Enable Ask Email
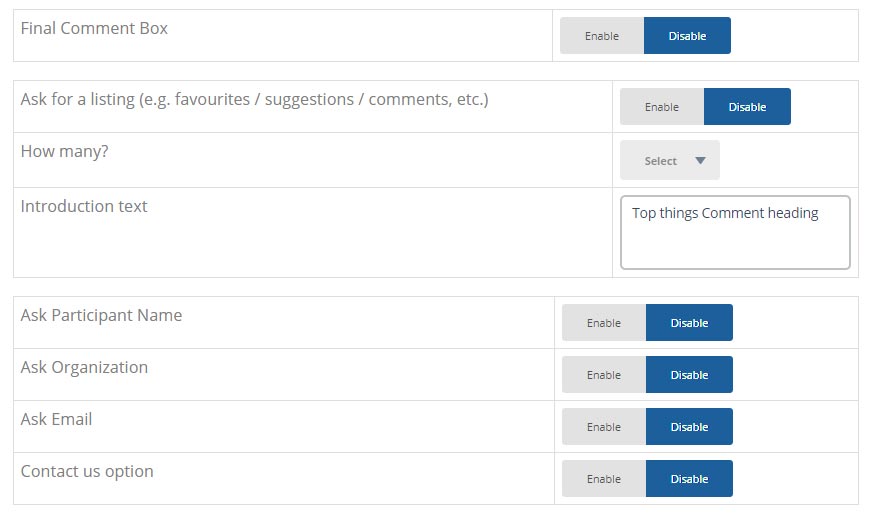Viewport: 870px width, 522px height. pyautogui.click(x=604, y=427)
